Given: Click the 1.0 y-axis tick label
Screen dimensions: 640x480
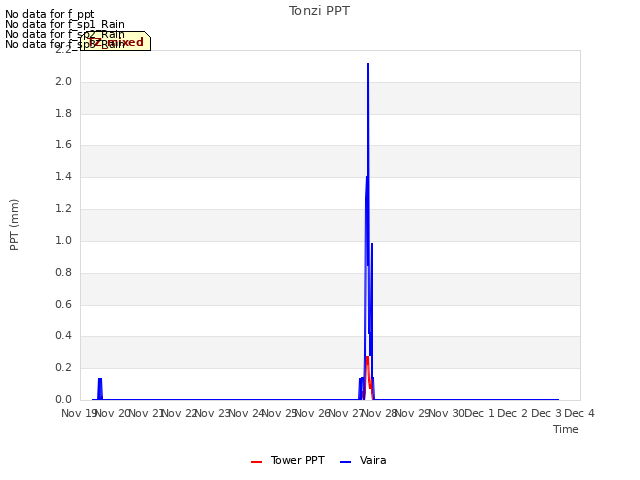Looking at the screenshot, I should pyautogui.click(x=63, y=240).
